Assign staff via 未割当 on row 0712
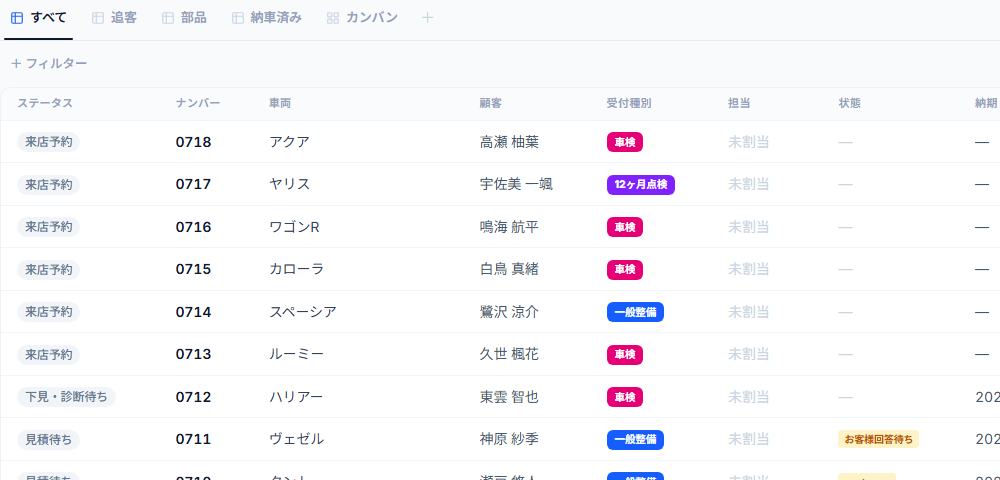Viewport: 1000px width, 480px height. (x=749, y=397)
